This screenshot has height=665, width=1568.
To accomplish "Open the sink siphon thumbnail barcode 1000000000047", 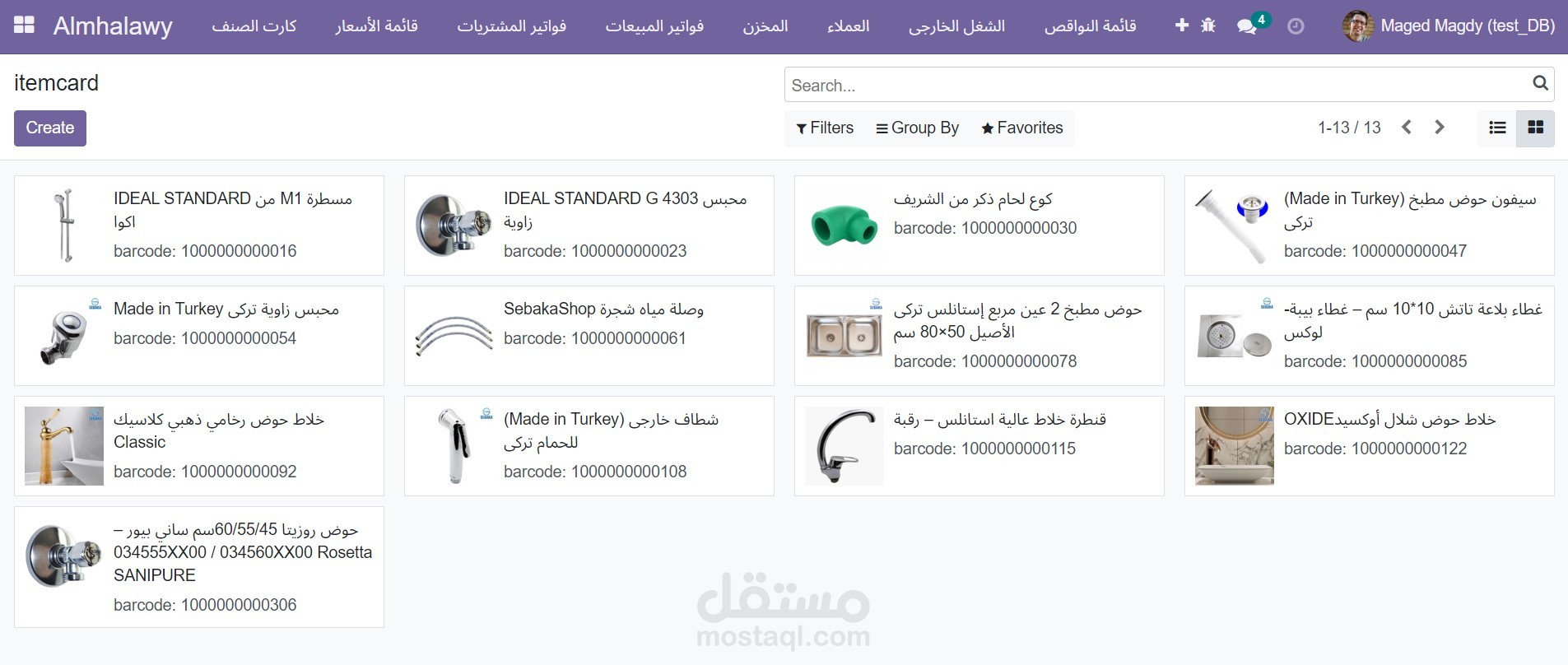I will (x=1235, y=226).
